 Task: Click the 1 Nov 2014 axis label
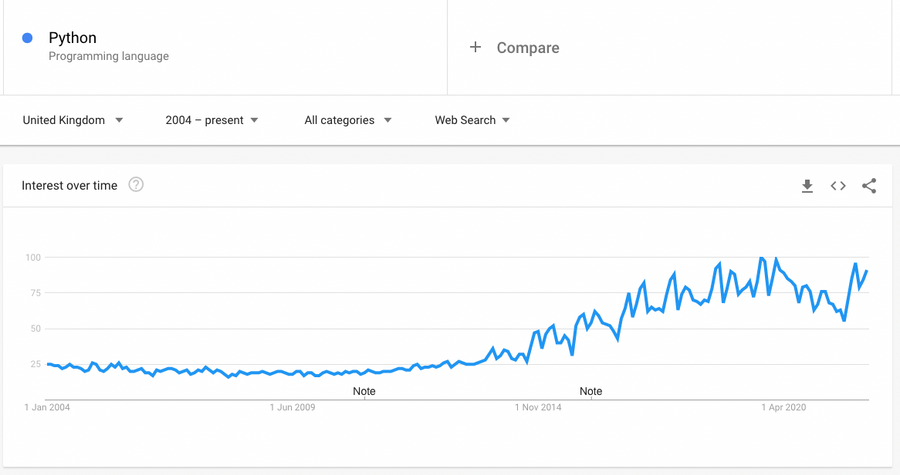click(x=538, y=407)
